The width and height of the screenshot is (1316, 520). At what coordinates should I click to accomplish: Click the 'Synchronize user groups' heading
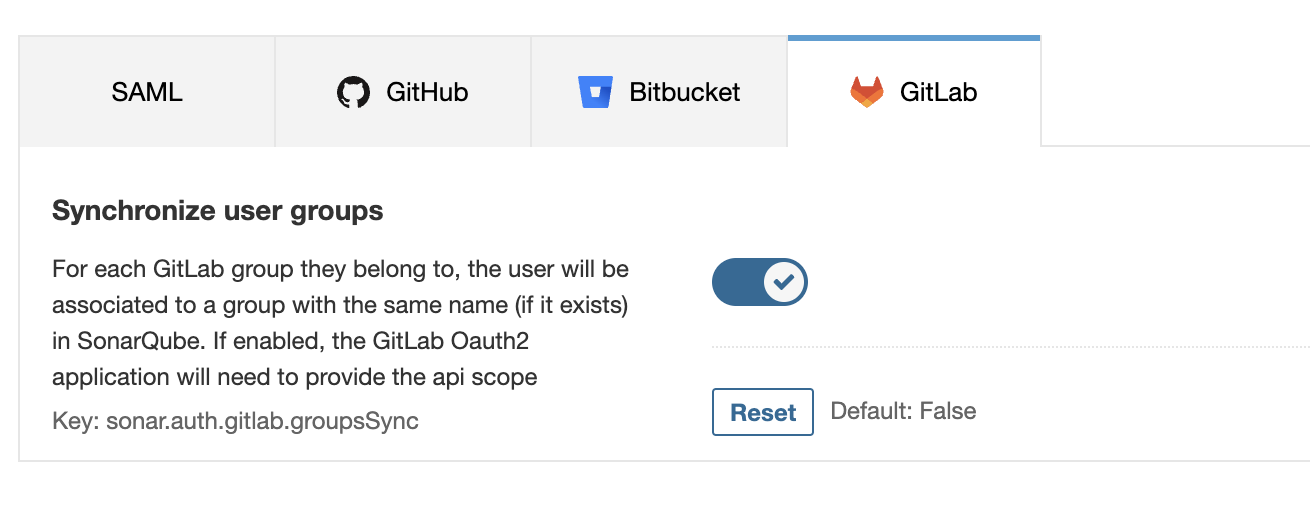[217, 211]
